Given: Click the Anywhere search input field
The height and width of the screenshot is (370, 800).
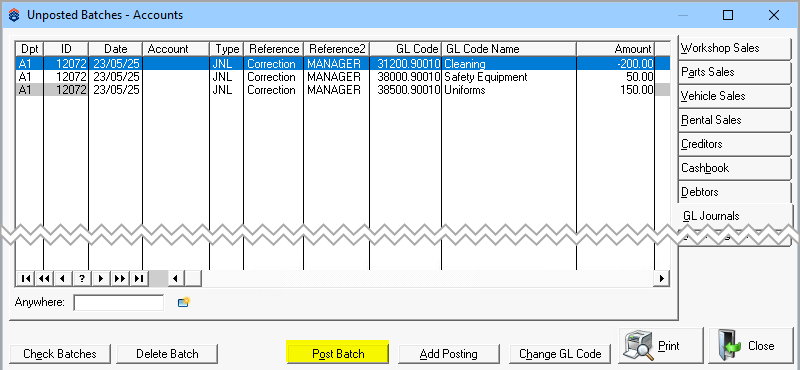Looking at the screenshot, I should pos(119,303).
